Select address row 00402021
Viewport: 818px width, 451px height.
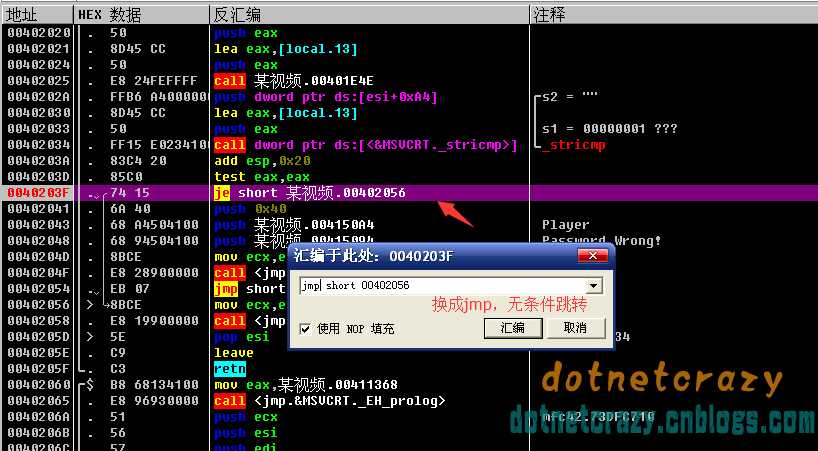click(39, 49)
